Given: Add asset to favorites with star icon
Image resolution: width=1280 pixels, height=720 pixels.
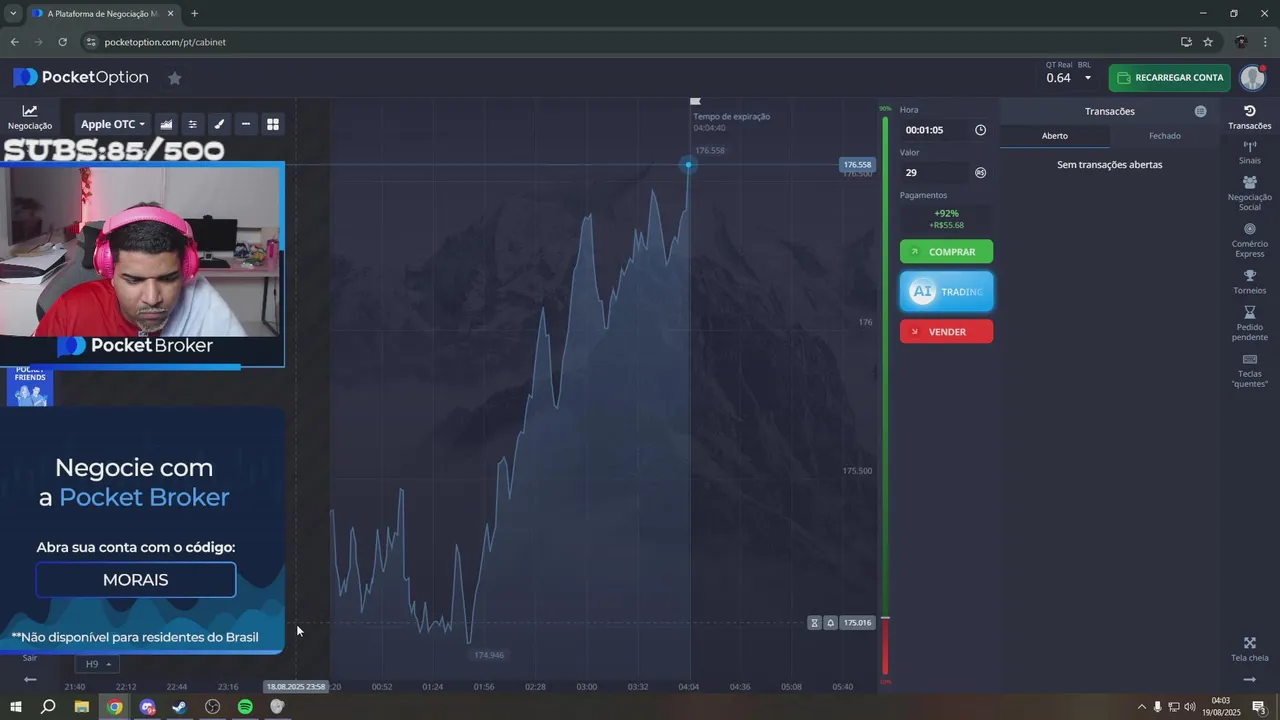Looking at the screenshot, I should click(174, 78).
